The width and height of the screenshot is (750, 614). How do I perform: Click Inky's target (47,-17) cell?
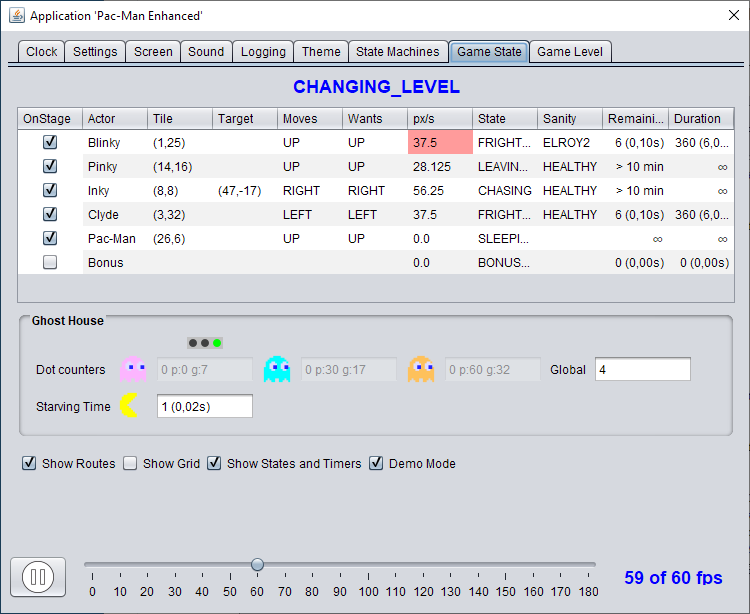click(x=245, y=190)
